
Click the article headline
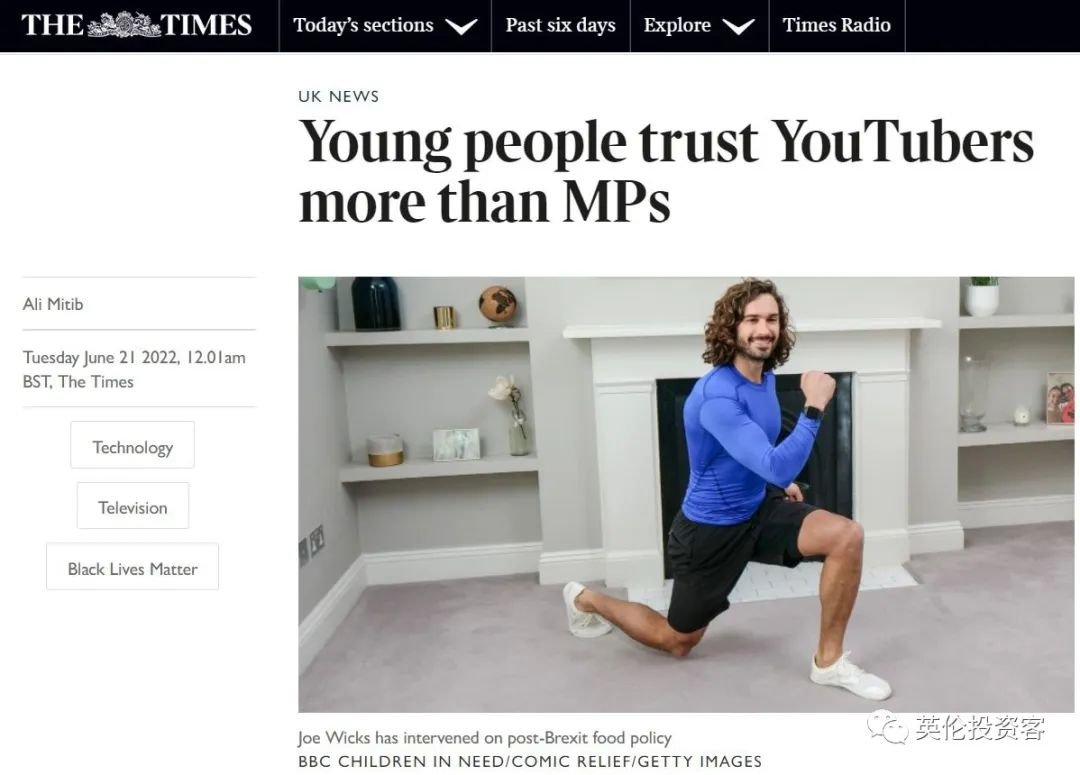[x=666, y=172]
